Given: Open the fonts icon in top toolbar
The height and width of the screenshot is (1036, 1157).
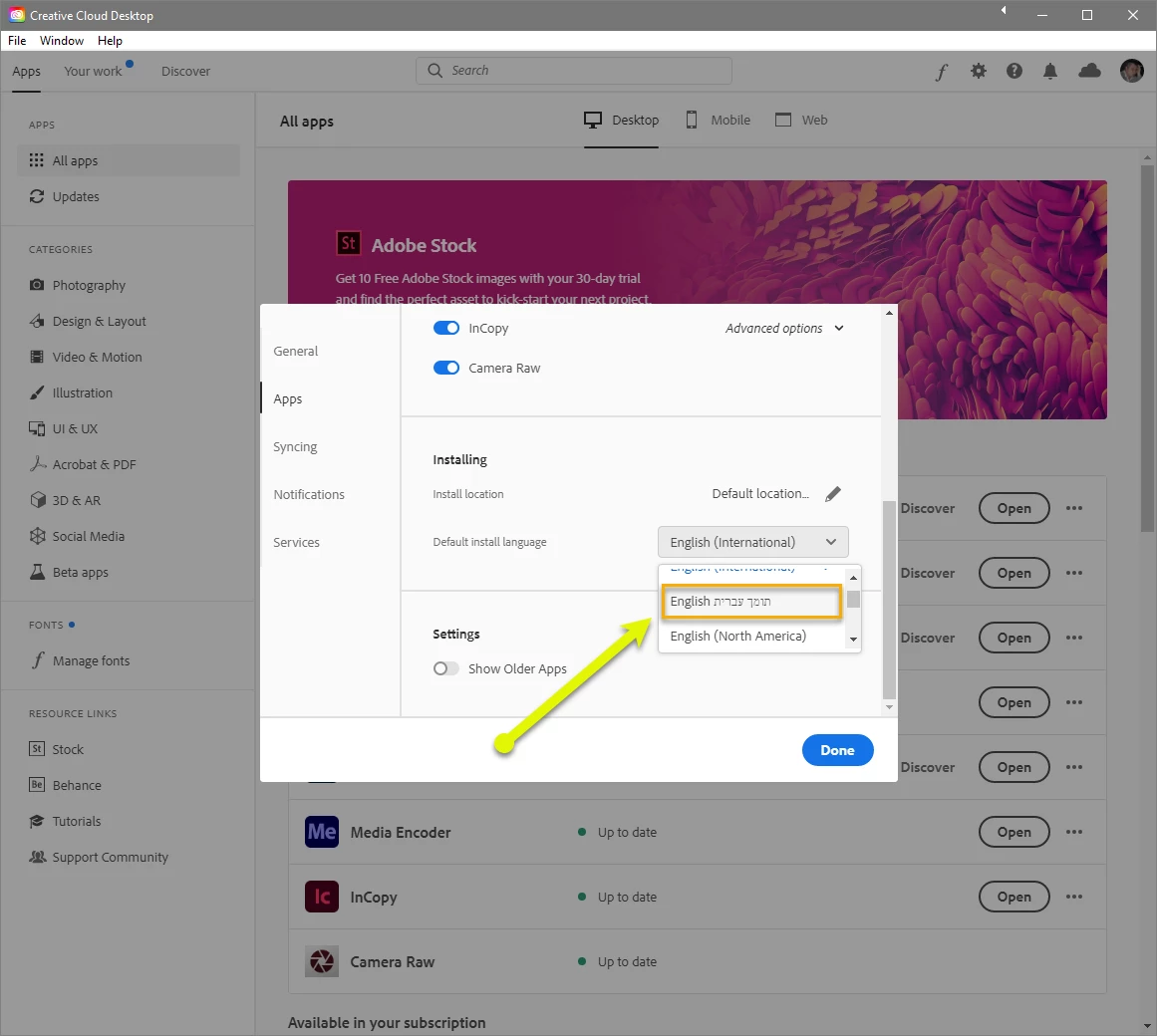Looking at the screenshot, I should click(x=942, y=72).
